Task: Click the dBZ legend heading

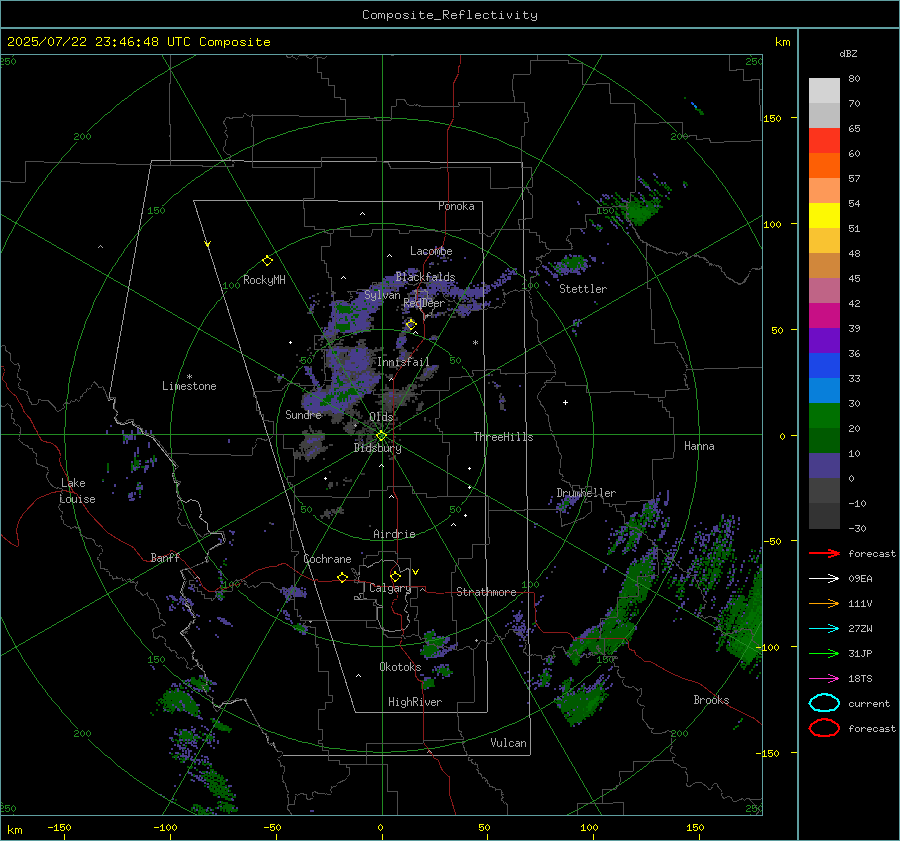Action: (848, 53)
